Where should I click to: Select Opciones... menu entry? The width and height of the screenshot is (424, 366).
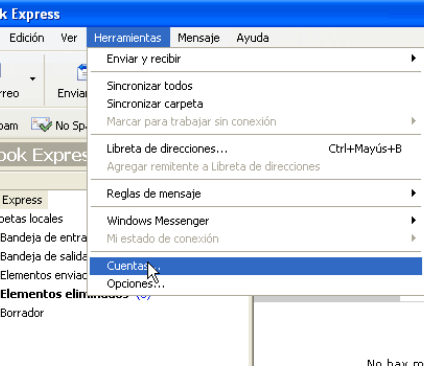click(x=256, y=284)
